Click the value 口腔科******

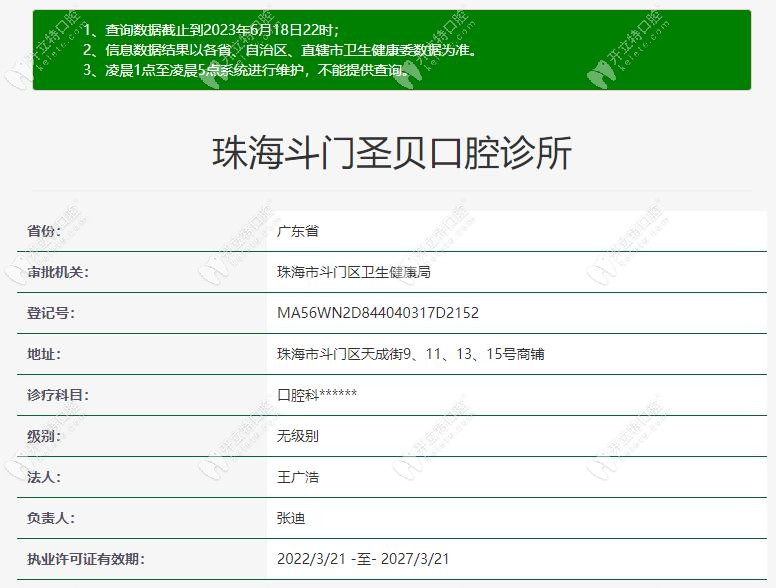point(317,395)
